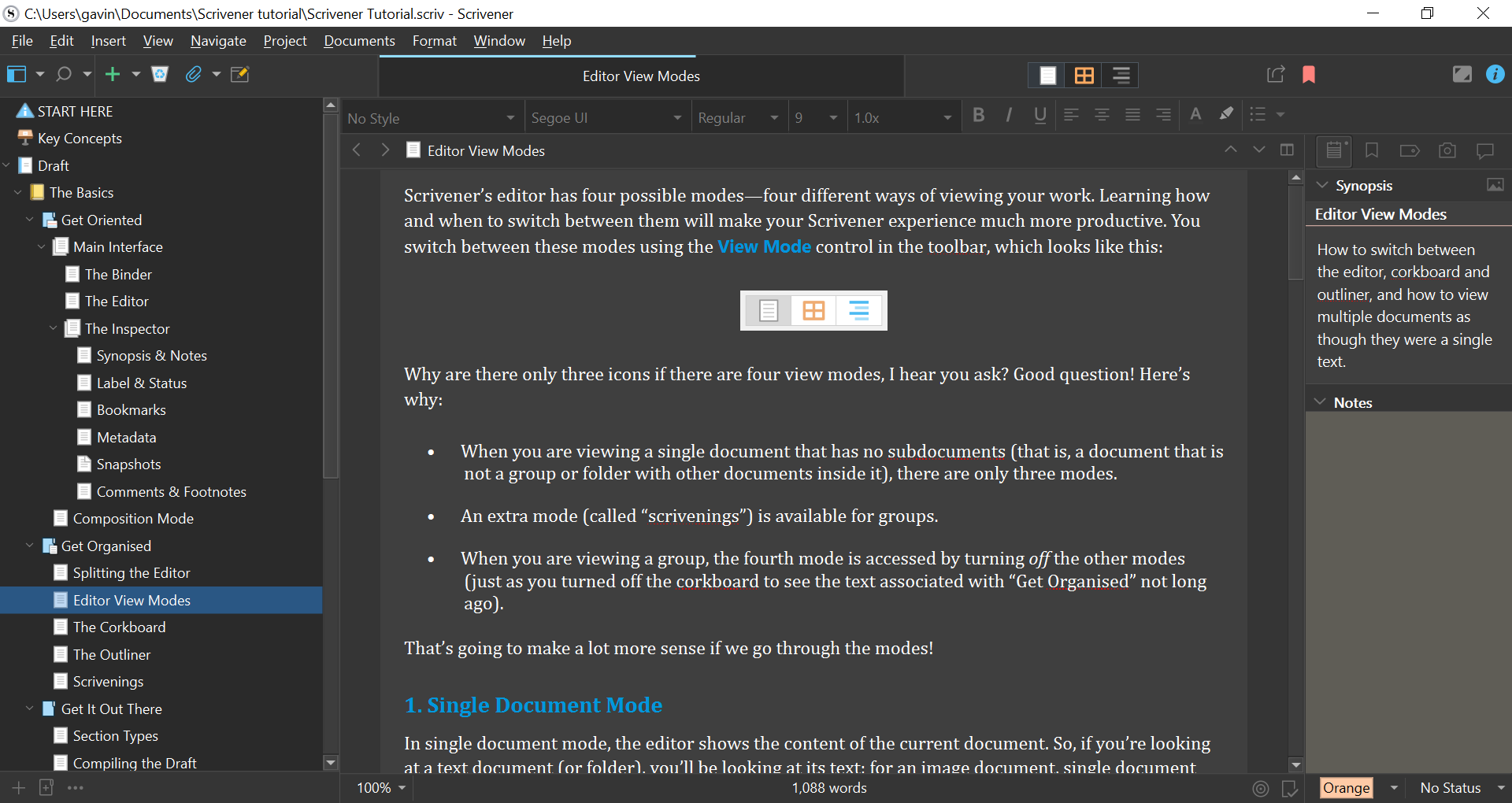The width and height of the screenshot is (1512, 803).
Task: Collapse the Synopsis section
Action: point(1322,185)
